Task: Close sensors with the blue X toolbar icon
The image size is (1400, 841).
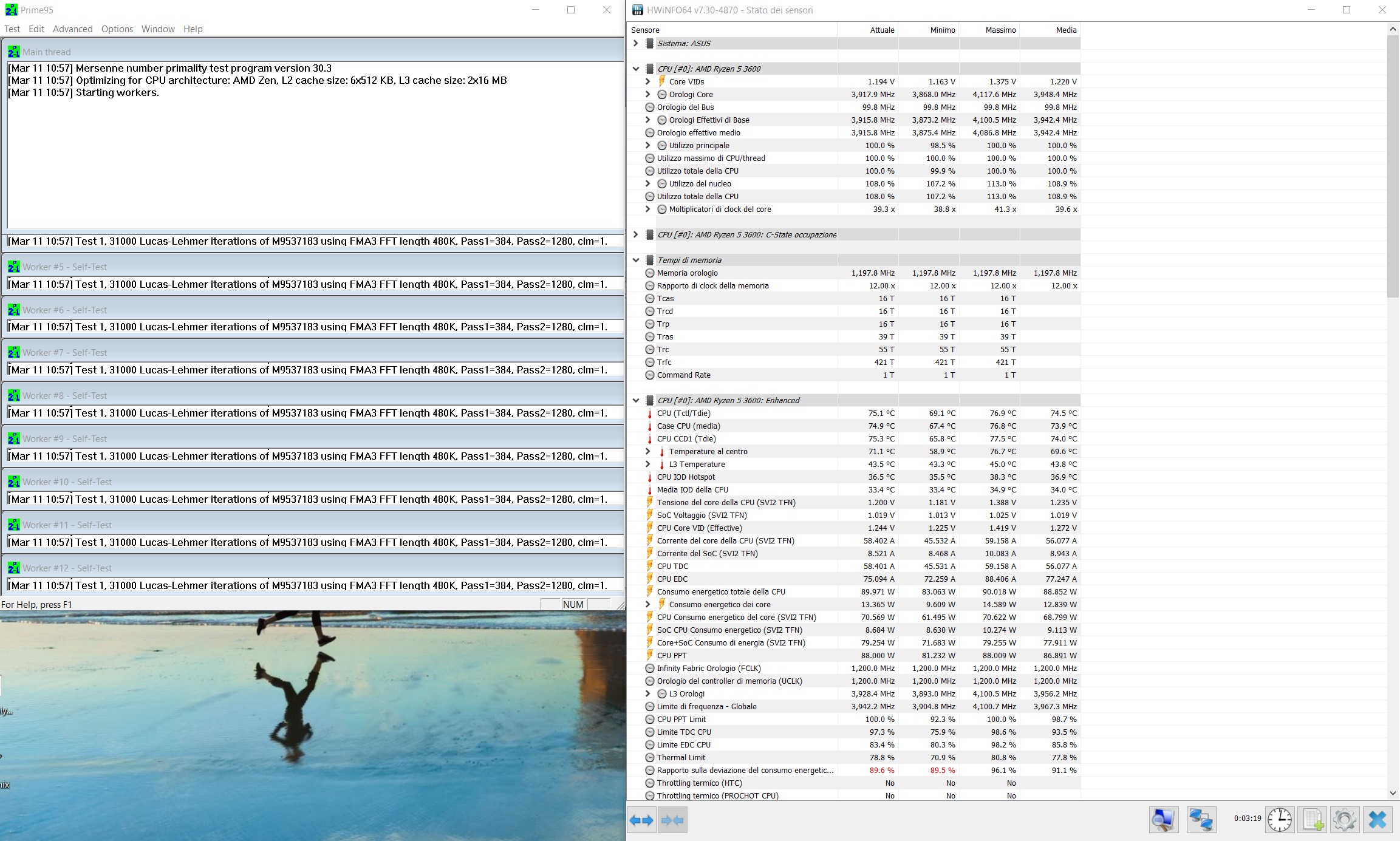Action: click(1378, 820)
